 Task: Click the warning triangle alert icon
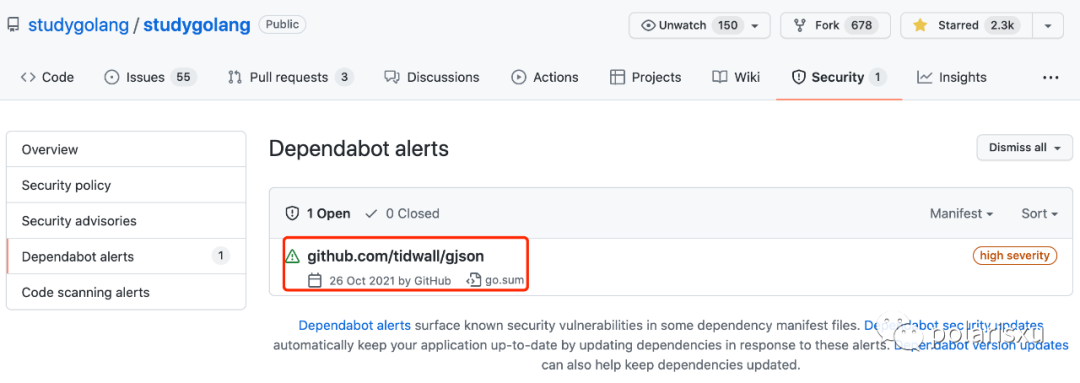click(x=292, y=256)
